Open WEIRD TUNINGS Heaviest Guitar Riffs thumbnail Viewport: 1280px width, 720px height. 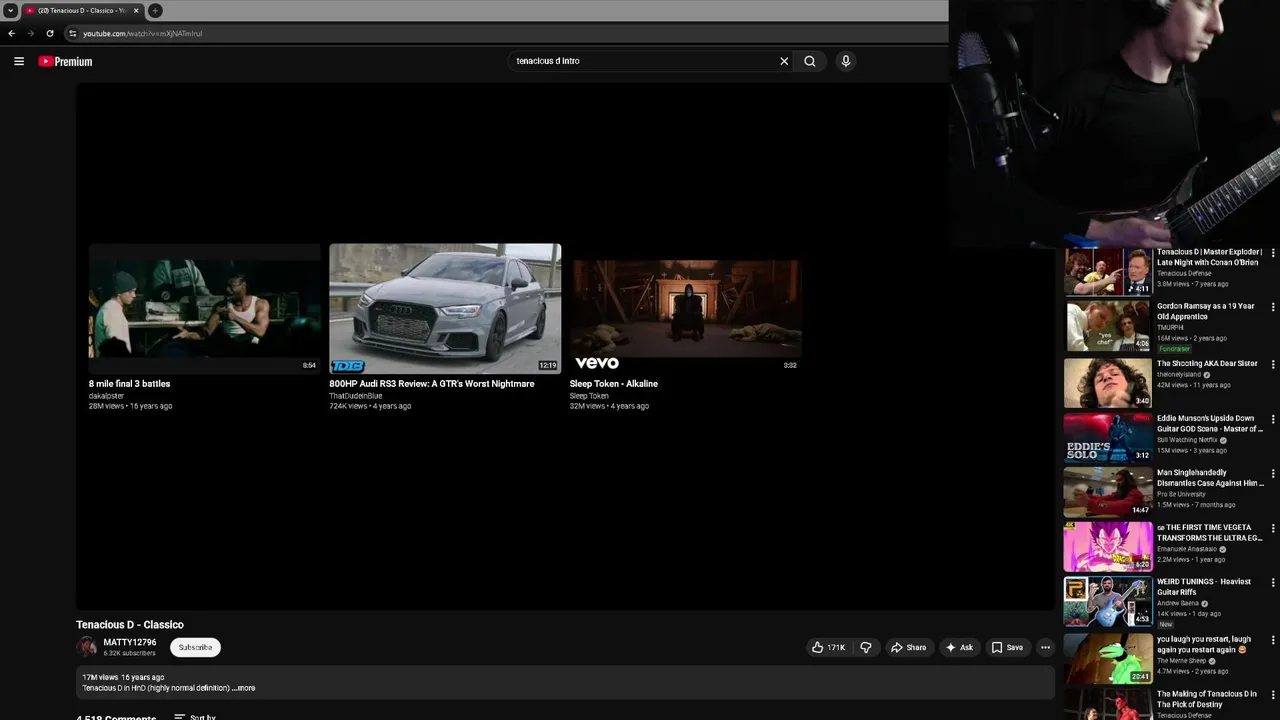[1108, 601]
